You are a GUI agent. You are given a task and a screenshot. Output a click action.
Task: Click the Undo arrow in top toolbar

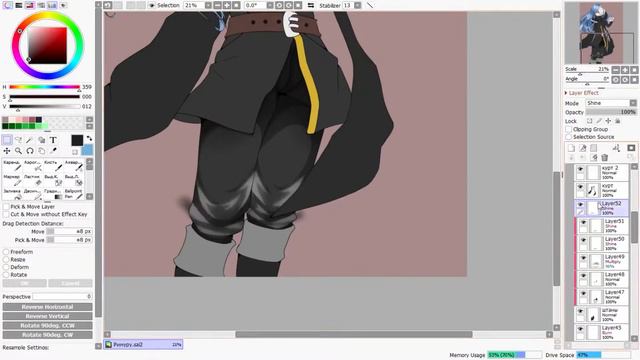click(x=108, y=5)
